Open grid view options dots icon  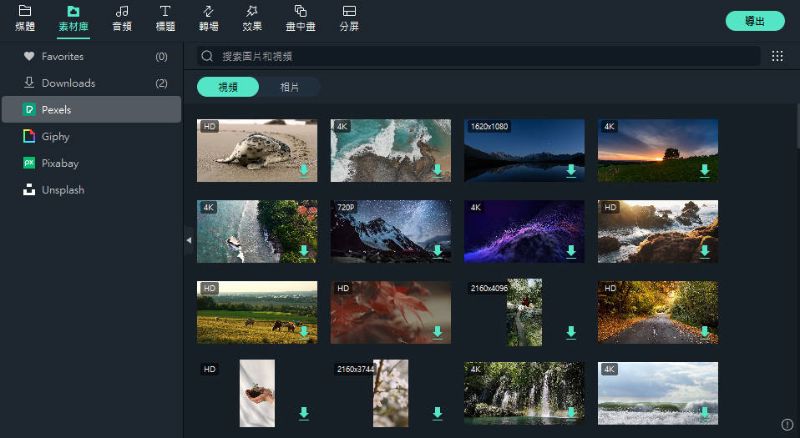coord(777,56)
